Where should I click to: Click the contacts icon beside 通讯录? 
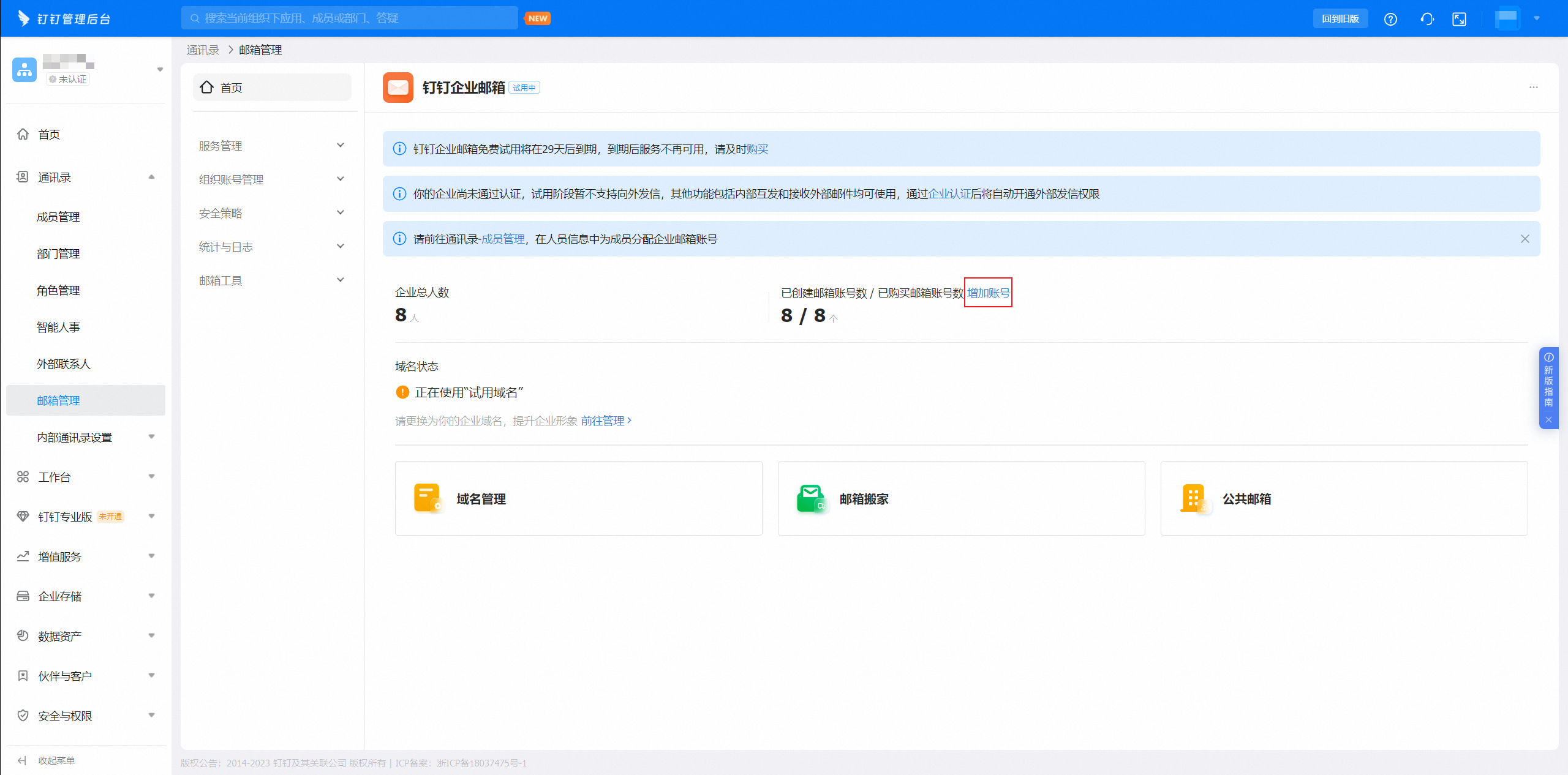23,177
